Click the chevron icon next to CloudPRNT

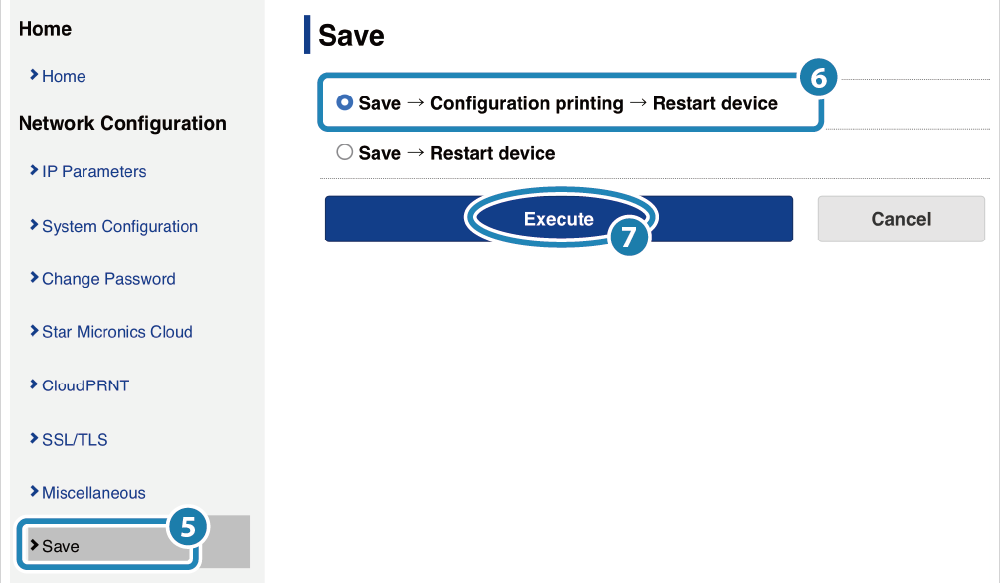tap(34, 384)
